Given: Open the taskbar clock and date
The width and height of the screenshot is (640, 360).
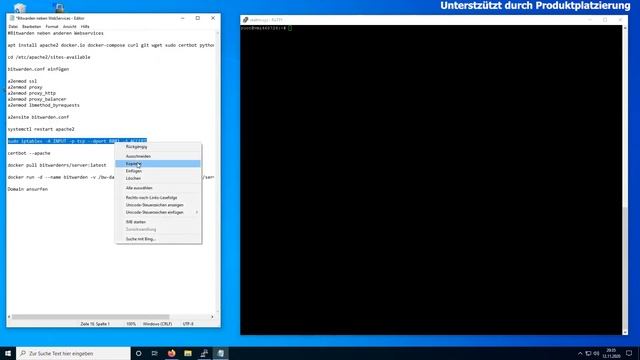Looking at the screenshot, I should [611, 353].
